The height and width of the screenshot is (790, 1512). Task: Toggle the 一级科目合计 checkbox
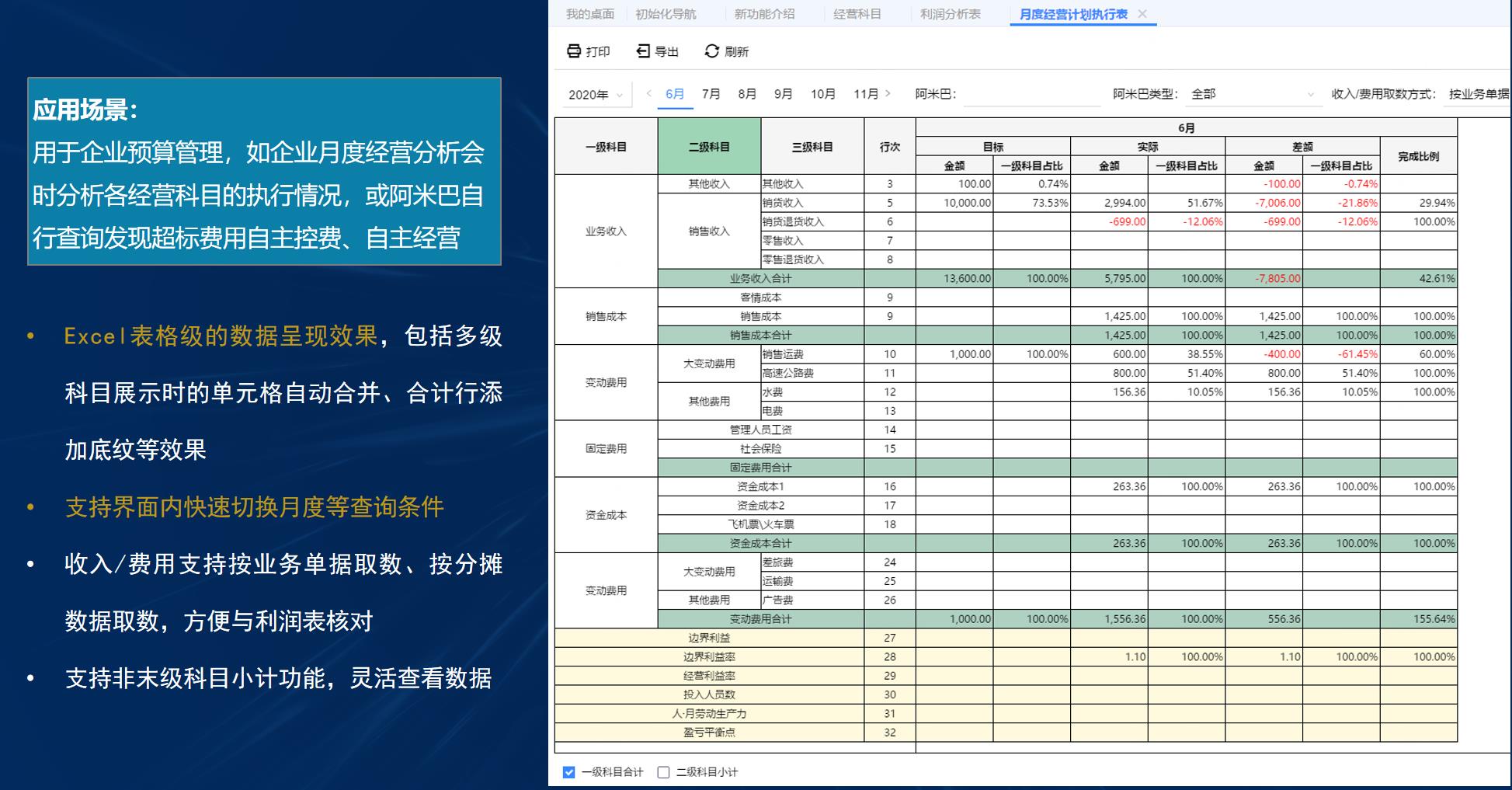coord(569,772)
